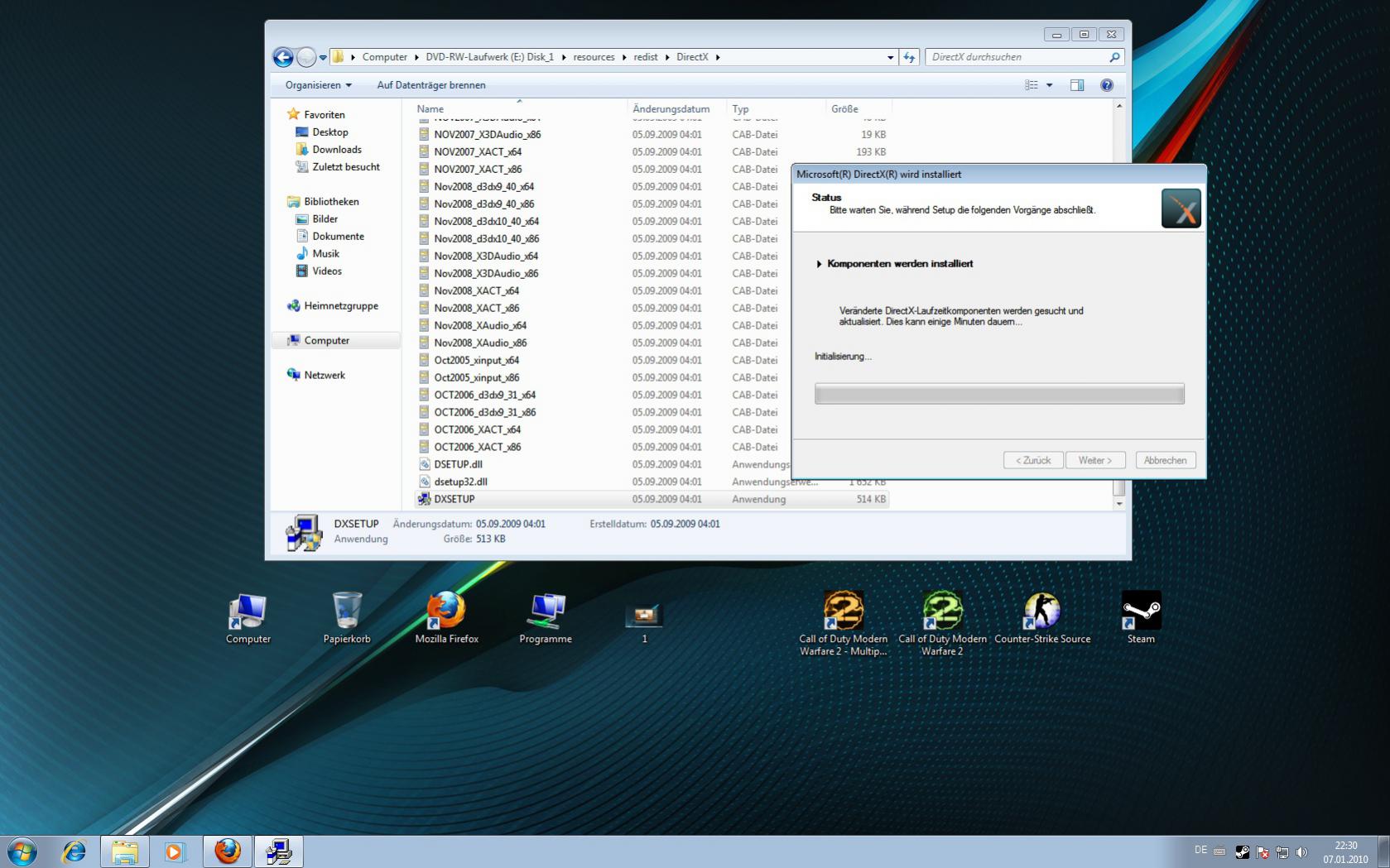This screenshot has width=1390, height=868.
Task: Start Counter-Strike Source from desktop
Action: tap(1042, 617)
